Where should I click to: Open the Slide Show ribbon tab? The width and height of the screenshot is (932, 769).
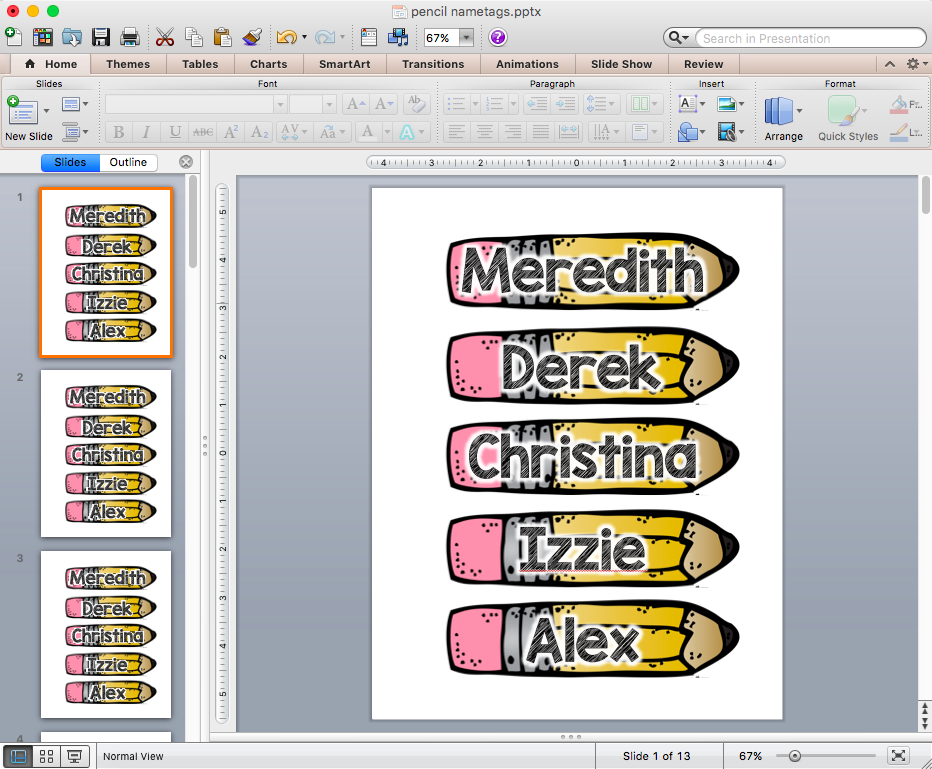tap(622, 64)
